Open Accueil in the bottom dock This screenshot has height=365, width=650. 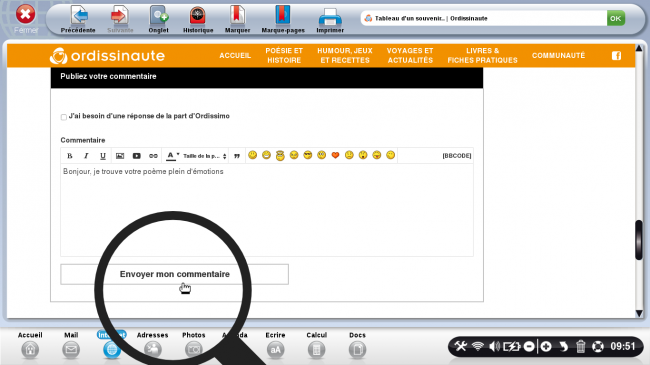click(30, 345)
